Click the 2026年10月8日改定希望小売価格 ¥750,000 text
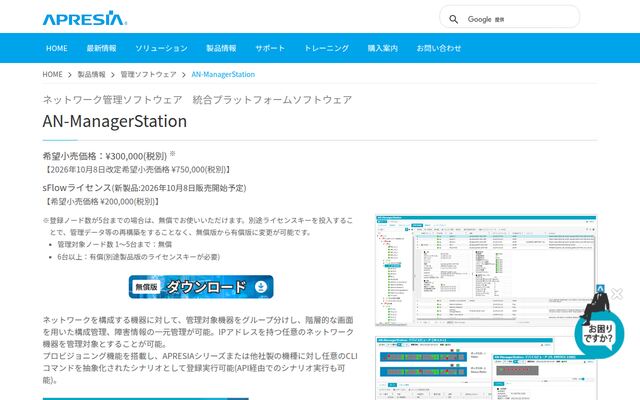Viewport: 640px width, 400px height. tap(137, 169)
